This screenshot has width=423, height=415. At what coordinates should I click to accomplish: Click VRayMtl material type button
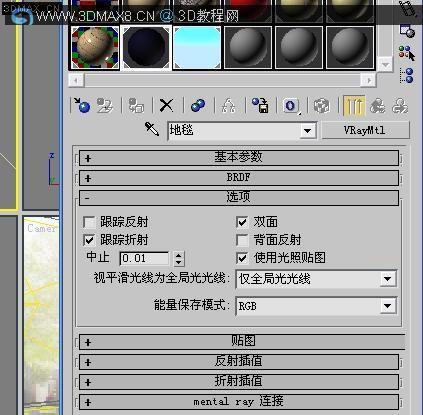[365, 130]
